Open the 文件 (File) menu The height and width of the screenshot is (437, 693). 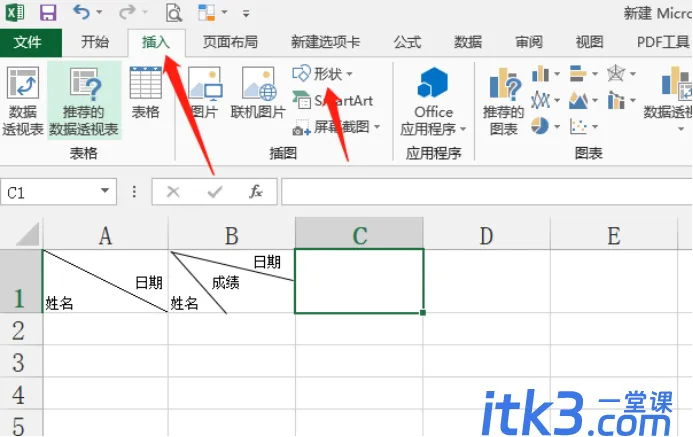(31, 42)
